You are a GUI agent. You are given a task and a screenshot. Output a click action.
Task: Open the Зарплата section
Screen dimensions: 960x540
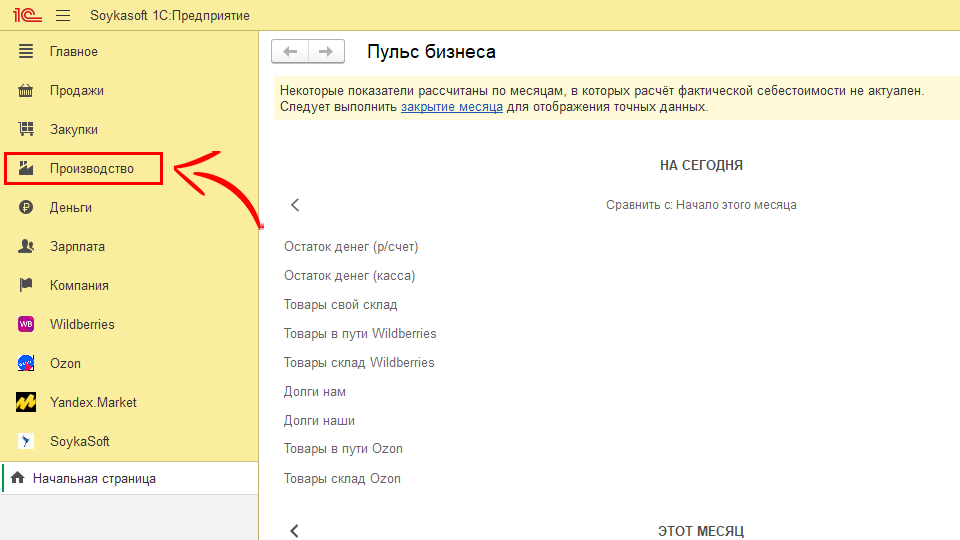[x=77, y=246]
